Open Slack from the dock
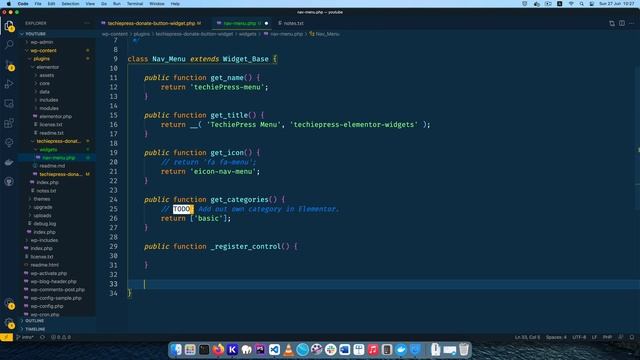The image size is (640, 360). pos(331,350)
